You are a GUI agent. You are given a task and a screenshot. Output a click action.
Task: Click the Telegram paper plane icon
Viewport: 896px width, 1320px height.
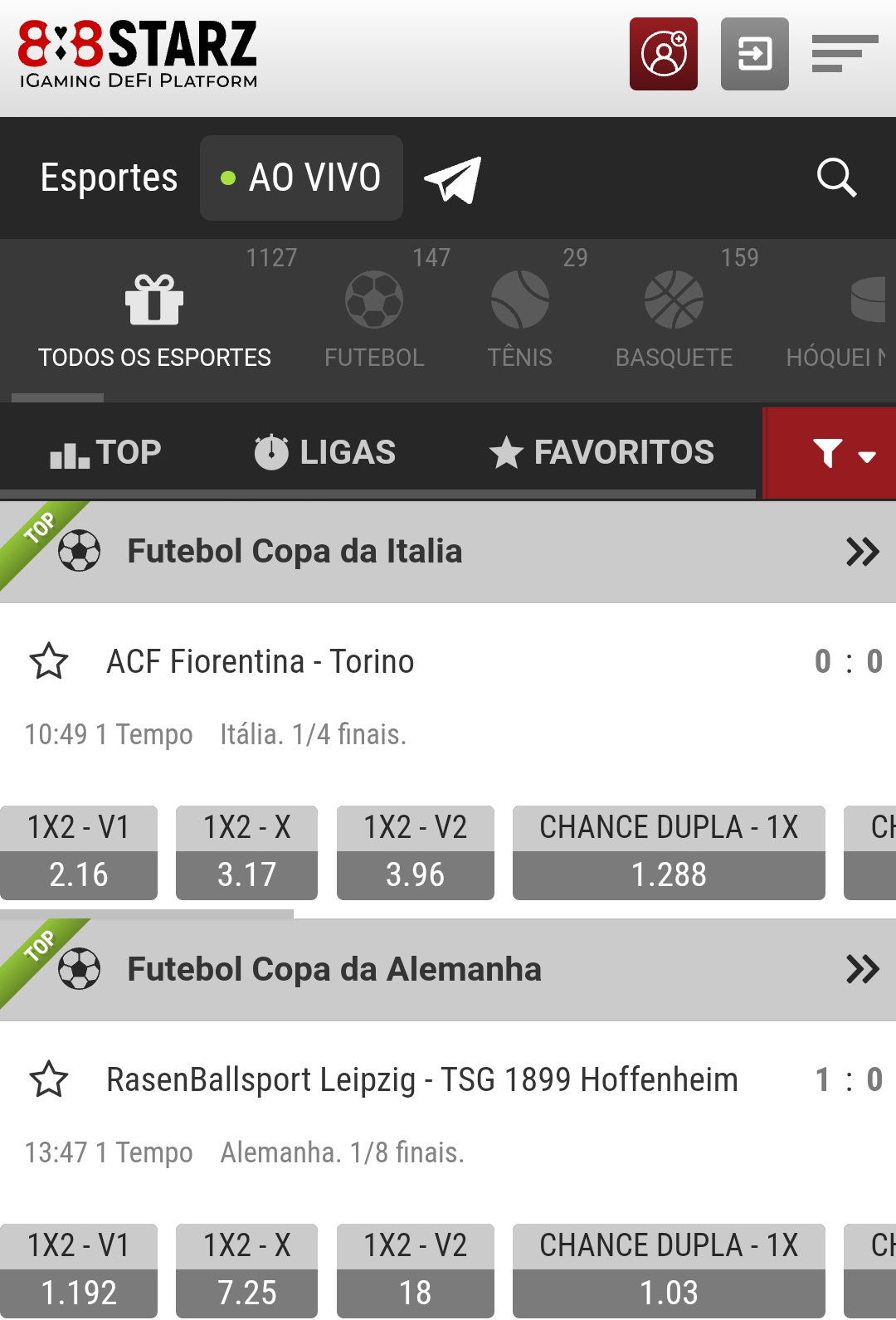pyautogui.click(x=453, y=178)
